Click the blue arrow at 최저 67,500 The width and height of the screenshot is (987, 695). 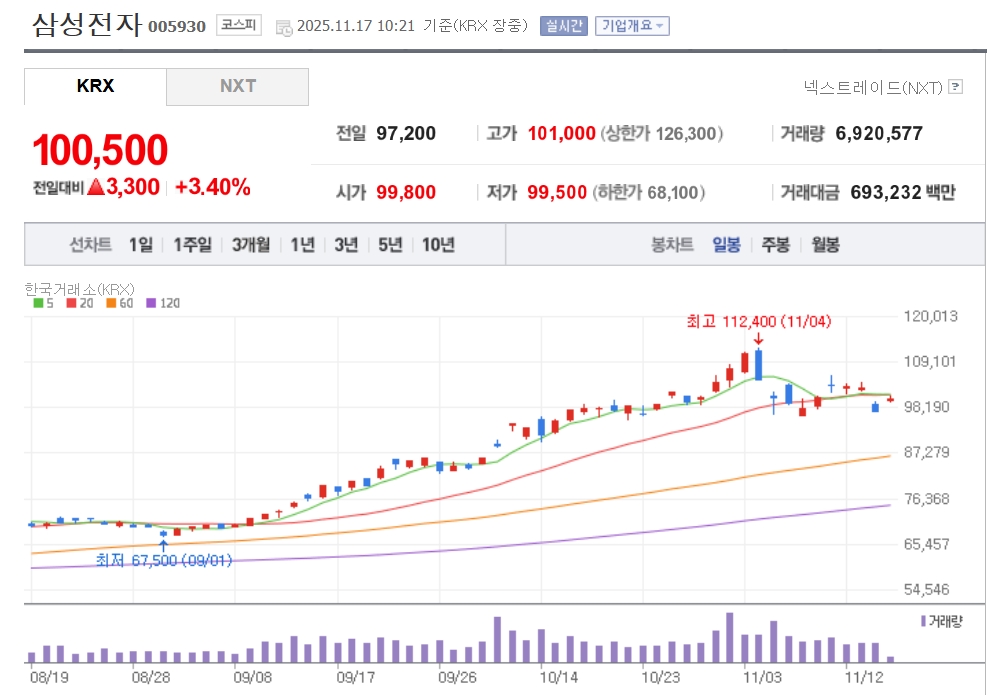click(163, 546)
